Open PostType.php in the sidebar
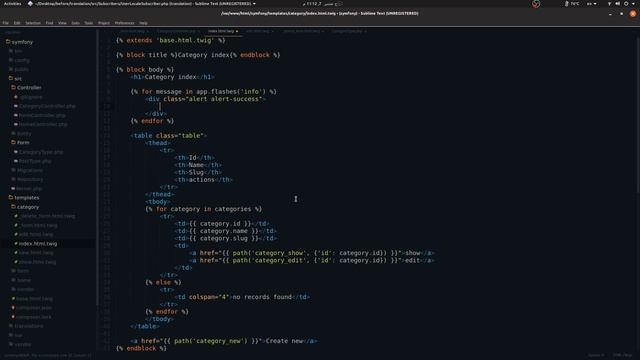 [36, 161]
